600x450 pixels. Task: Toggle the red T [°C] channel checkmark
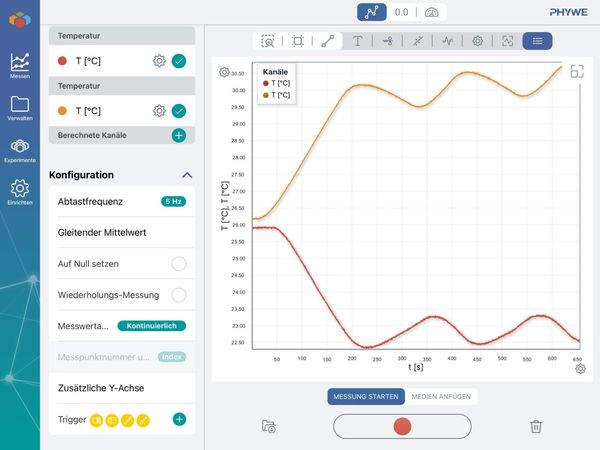coord(179,61)
